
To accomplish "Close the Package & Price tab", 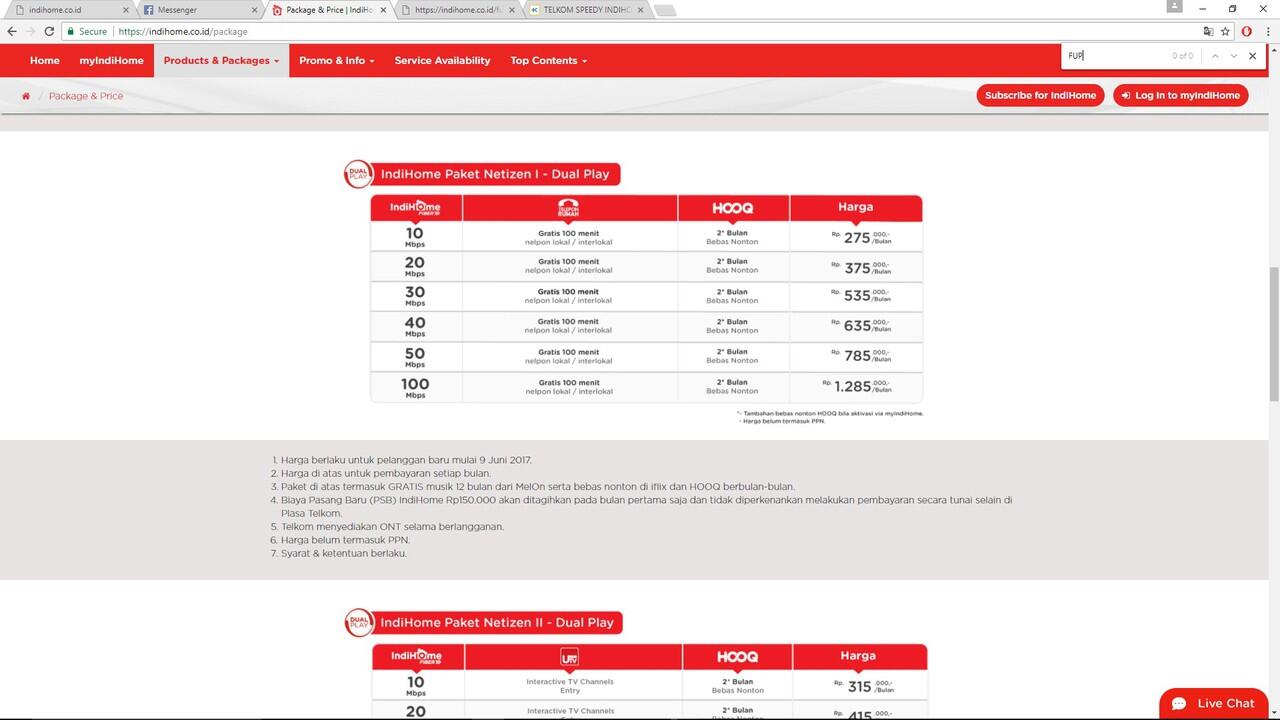I will click(383, 10).
